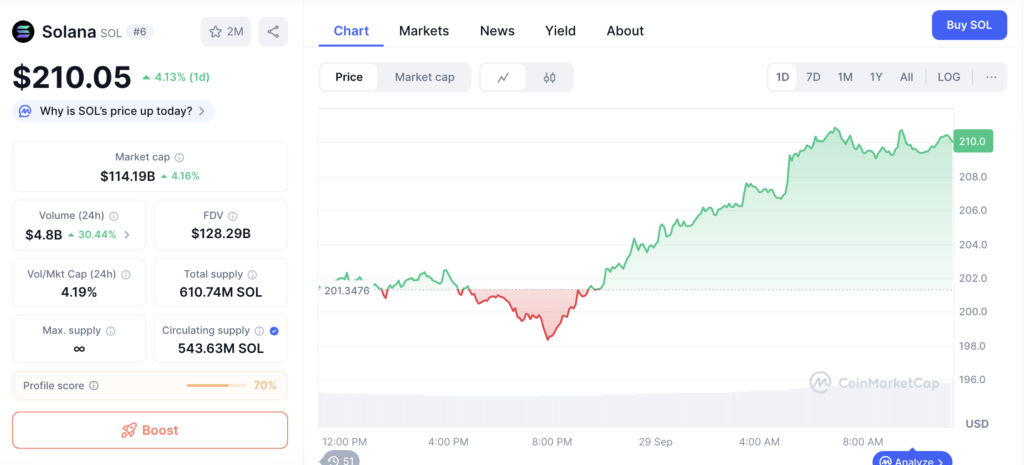Click the USD currency label
The width and height of the screenshot is (1024, 465).
977,424
